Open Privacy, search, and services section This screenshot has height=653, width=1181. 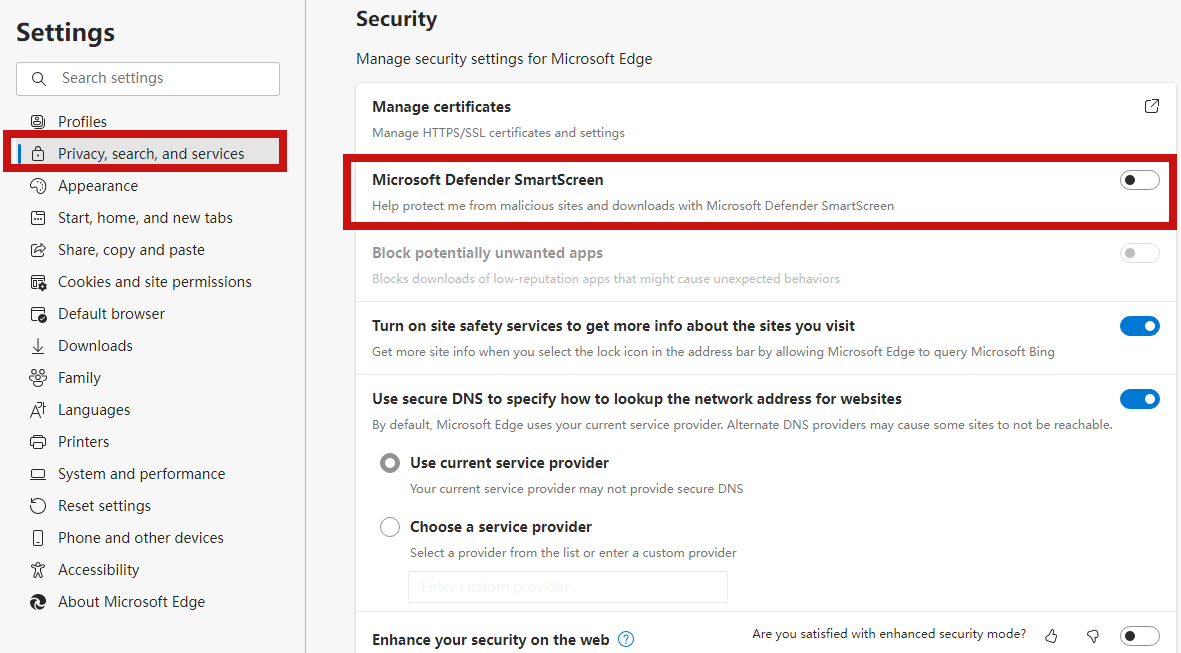coord(150,153)
